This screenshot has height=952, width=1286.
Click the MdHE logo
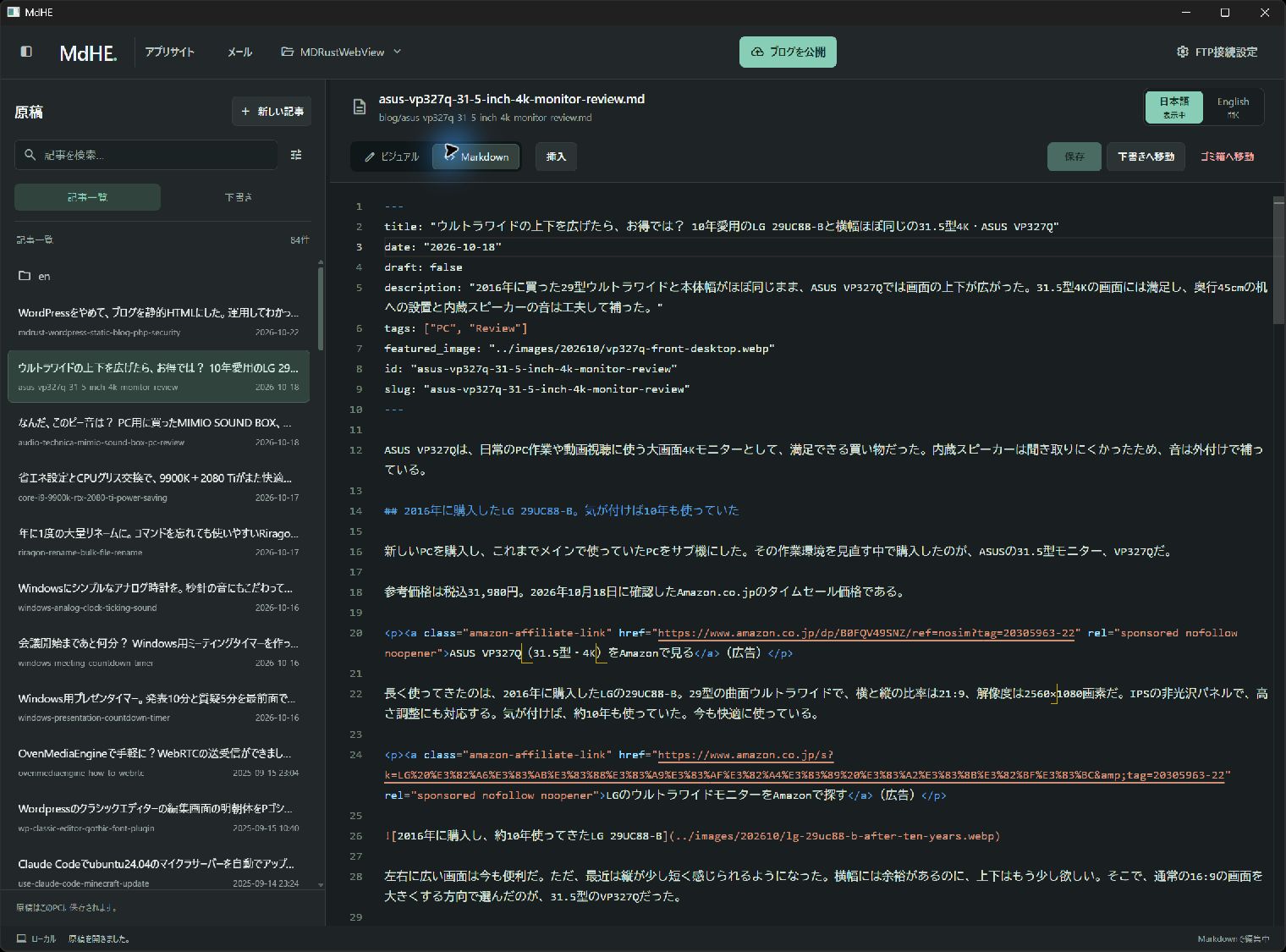pos(88,52)
